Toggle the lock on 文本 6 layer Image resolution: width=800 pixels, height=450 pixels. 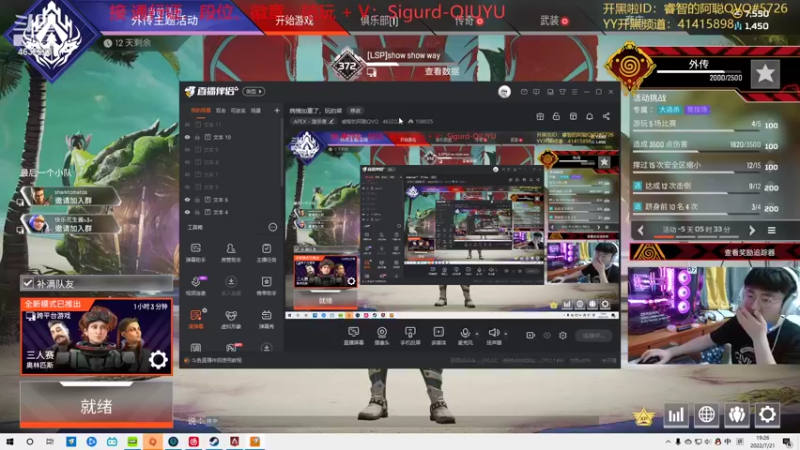(197, 199)
